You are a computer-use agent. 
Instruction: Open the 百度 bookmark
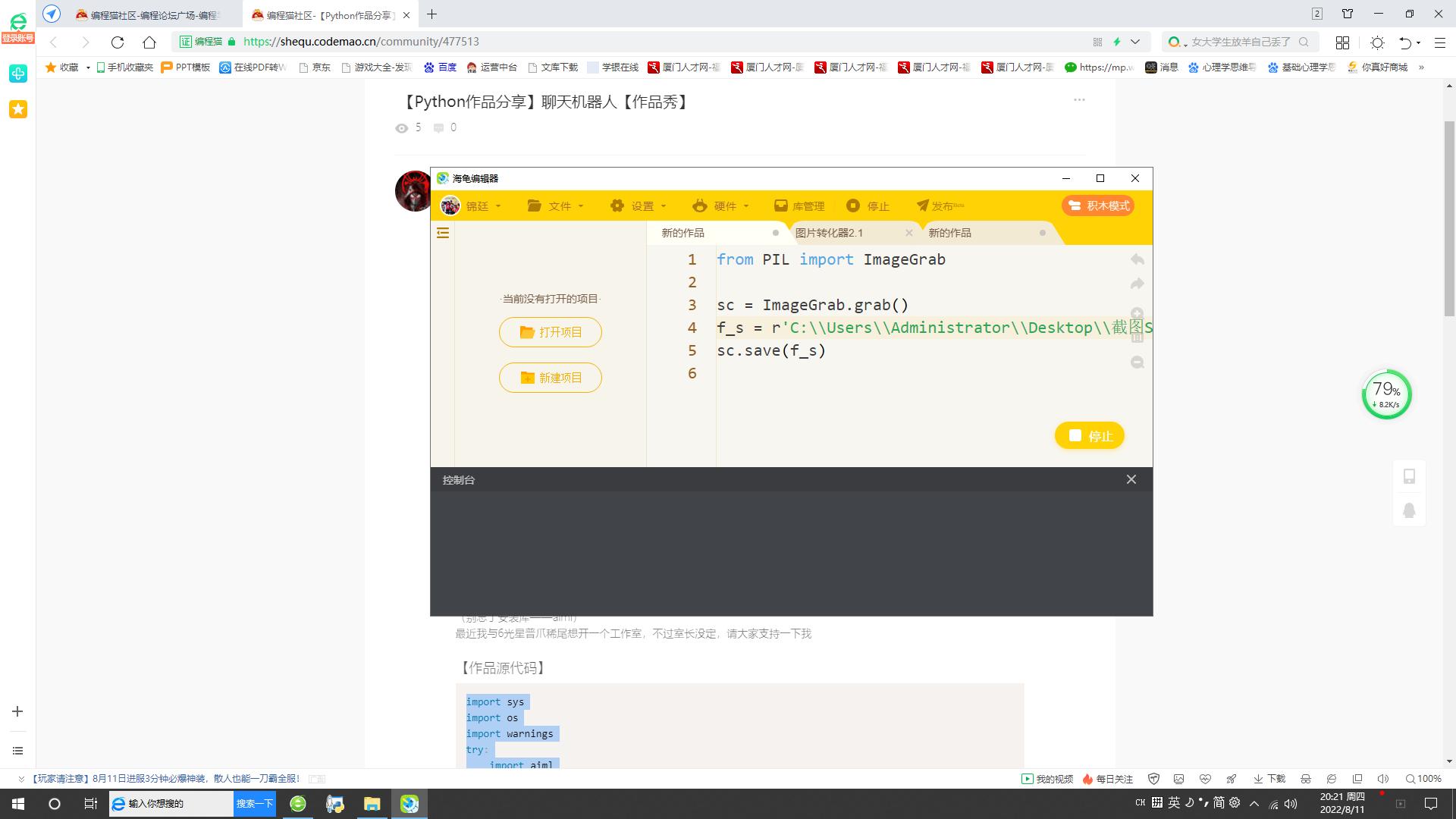[x=440, y=67]
